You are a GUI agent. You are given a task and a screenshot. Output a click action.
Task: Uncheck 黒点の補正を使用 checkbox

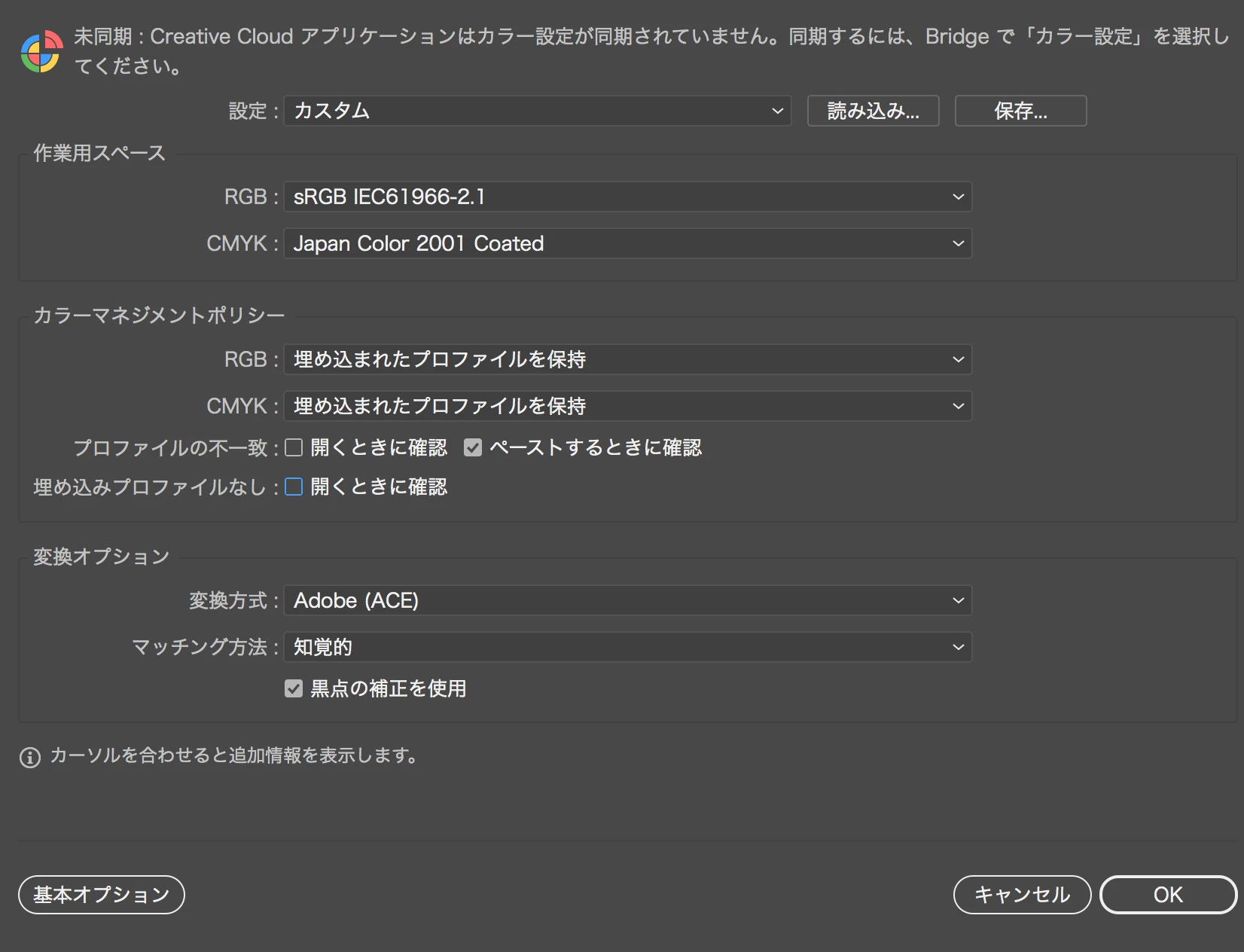click(294, 688)
